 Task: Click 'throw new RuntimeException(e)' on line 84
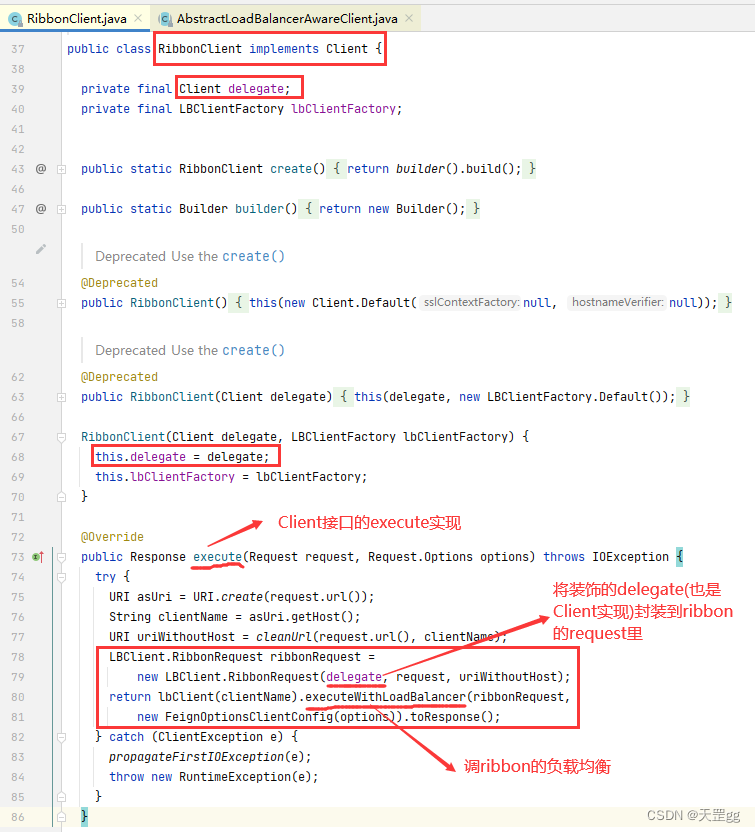tap(210, 777)
